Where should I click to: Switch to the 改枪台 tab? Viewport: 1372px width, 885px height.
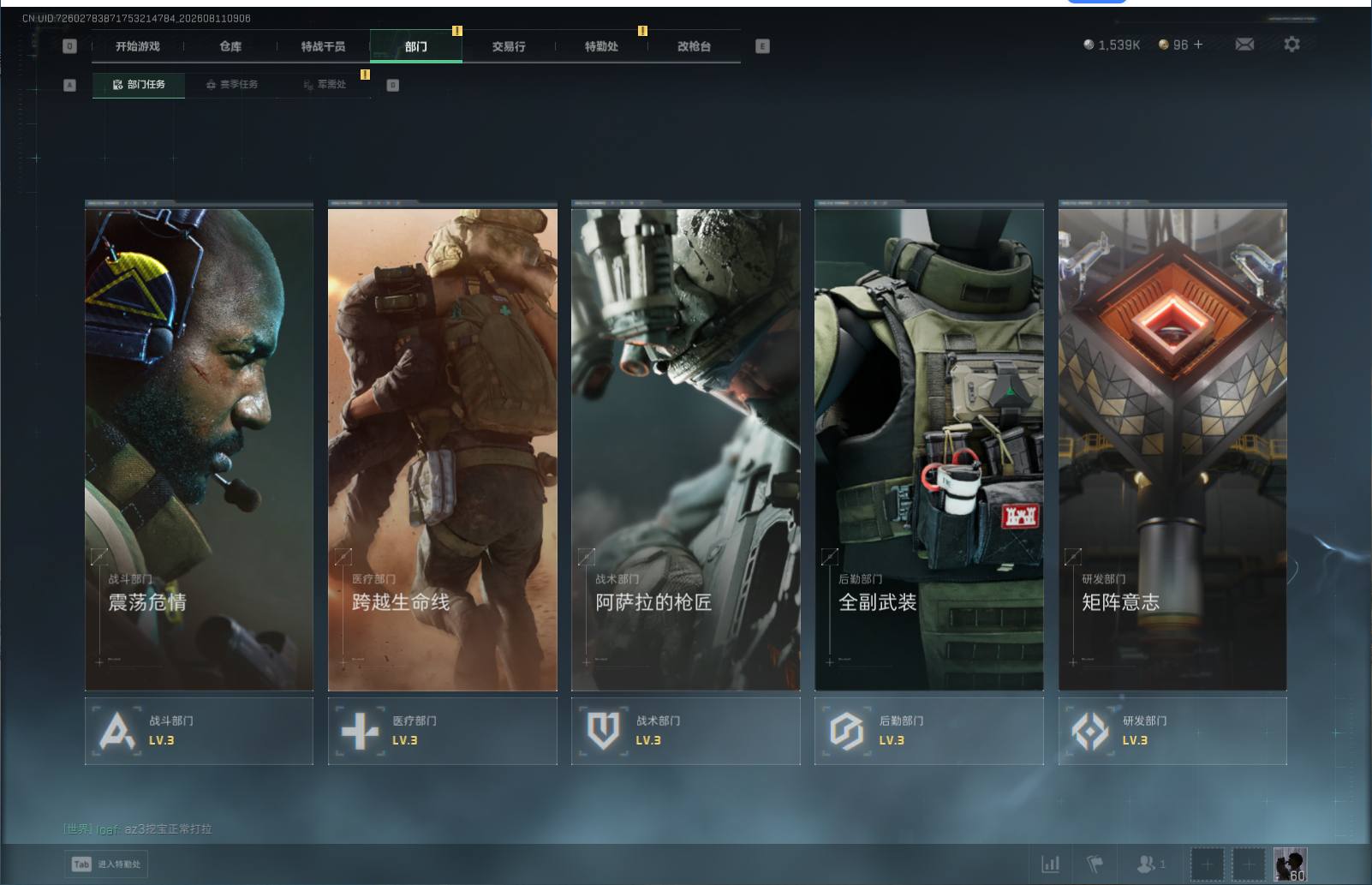pos(694,46)
